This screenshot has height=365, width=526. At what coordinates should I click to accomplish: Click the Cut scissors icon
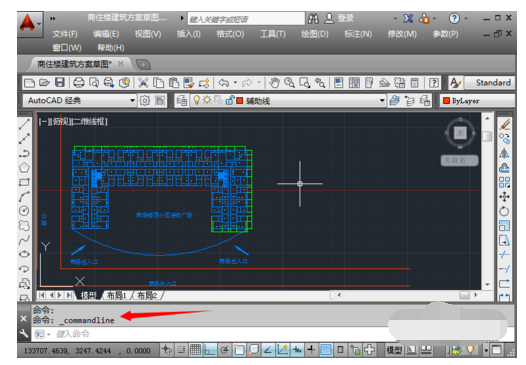[143, 83]
